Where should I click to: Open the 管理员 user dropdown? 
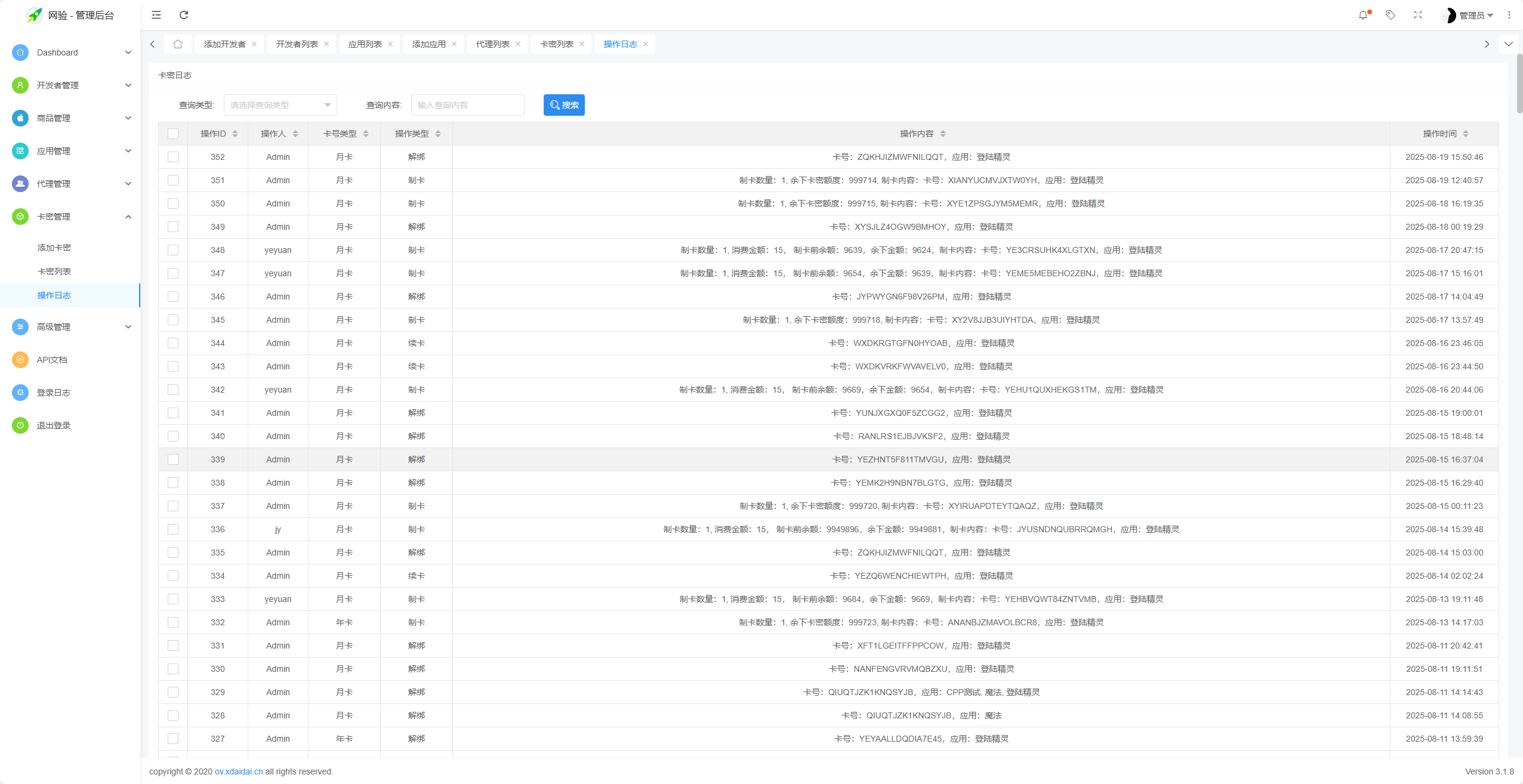coord(1468,16)
